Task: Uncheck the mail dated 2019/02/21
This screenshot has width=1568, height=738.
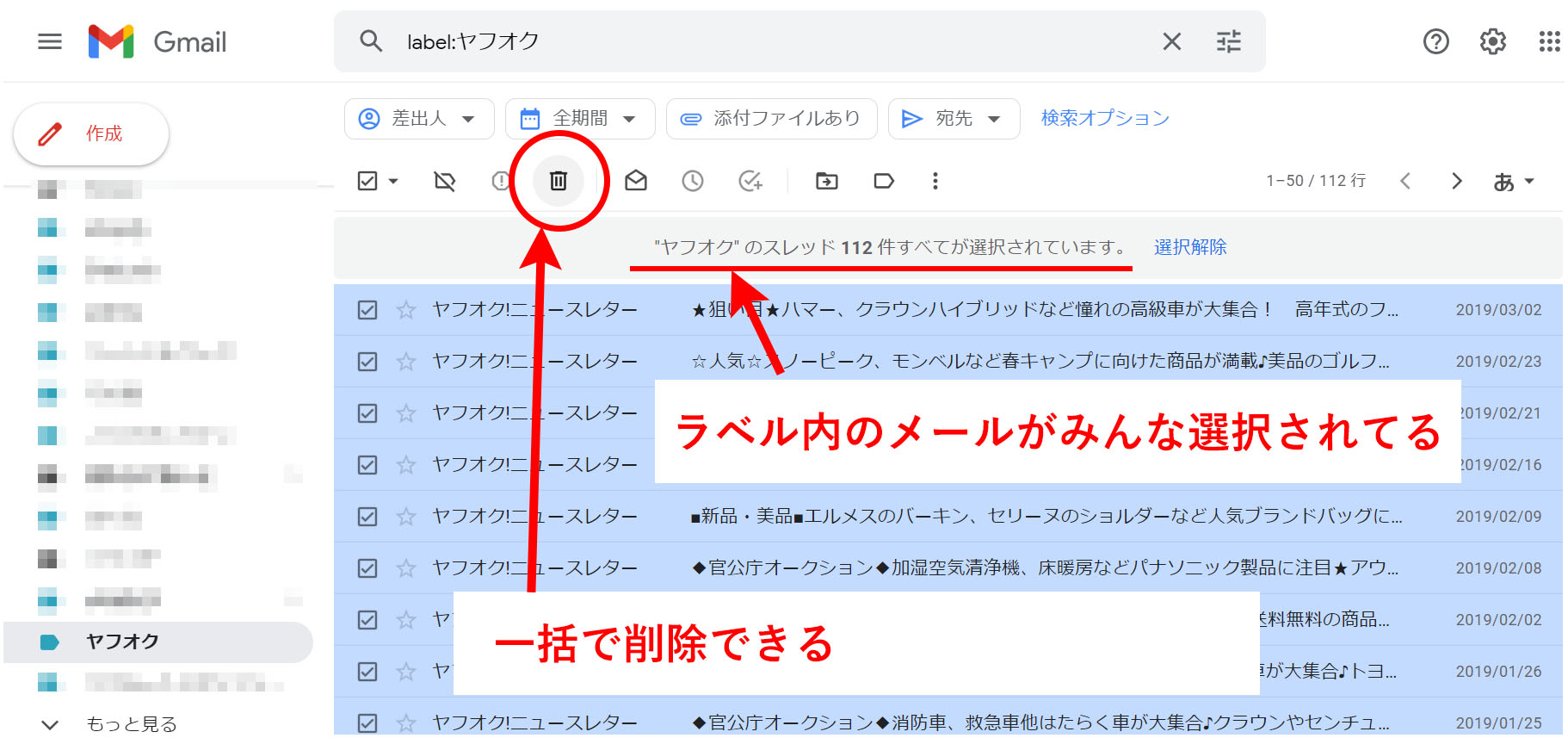Action: pos(367,413)
